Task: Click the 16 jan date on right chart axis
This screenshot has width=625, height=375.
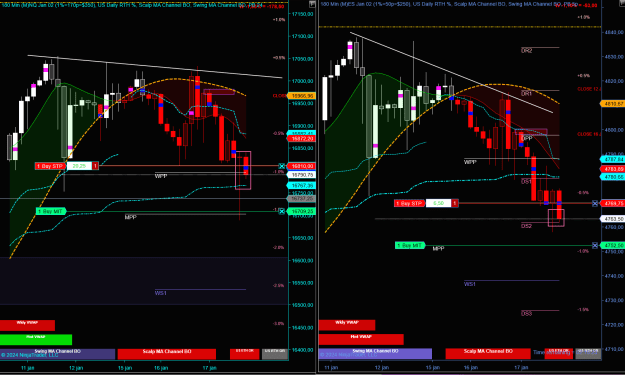Action: click(471, 367)
